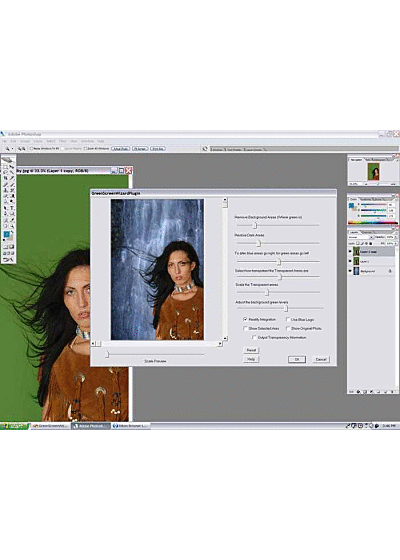Select the Clone Stamp tool
The image size is (400, 560).
tap(5, 190)
